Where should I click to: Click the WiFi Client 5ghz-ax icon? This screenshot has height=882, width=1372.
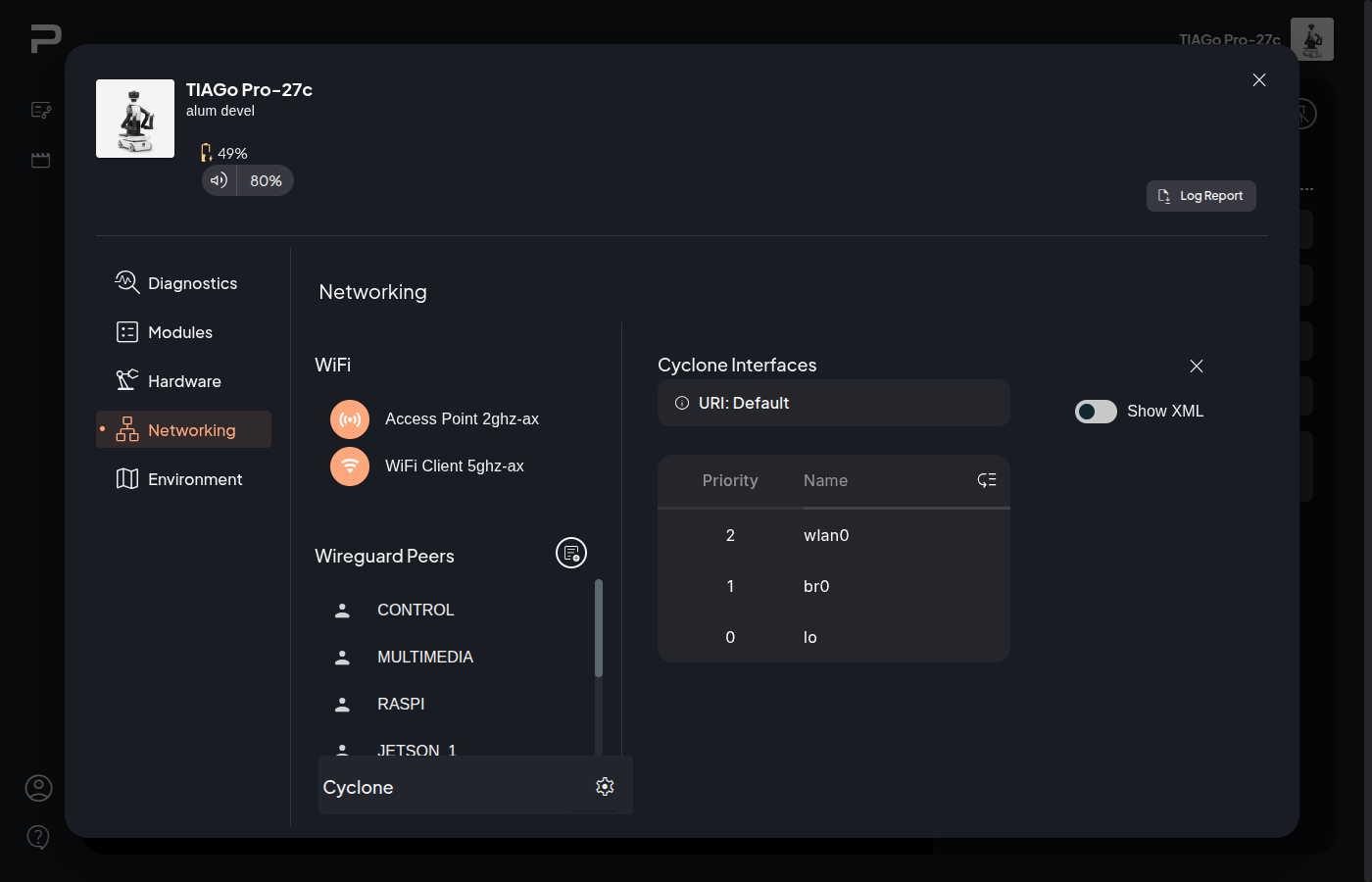point(350,466)
